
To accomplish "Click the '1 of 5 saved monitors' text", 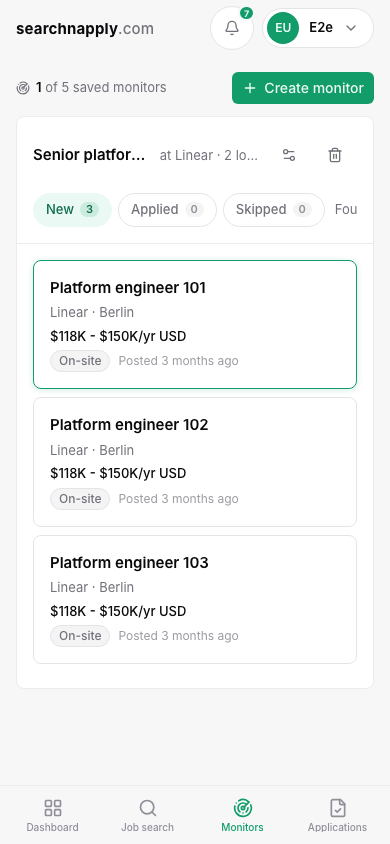I will [101, 88].
